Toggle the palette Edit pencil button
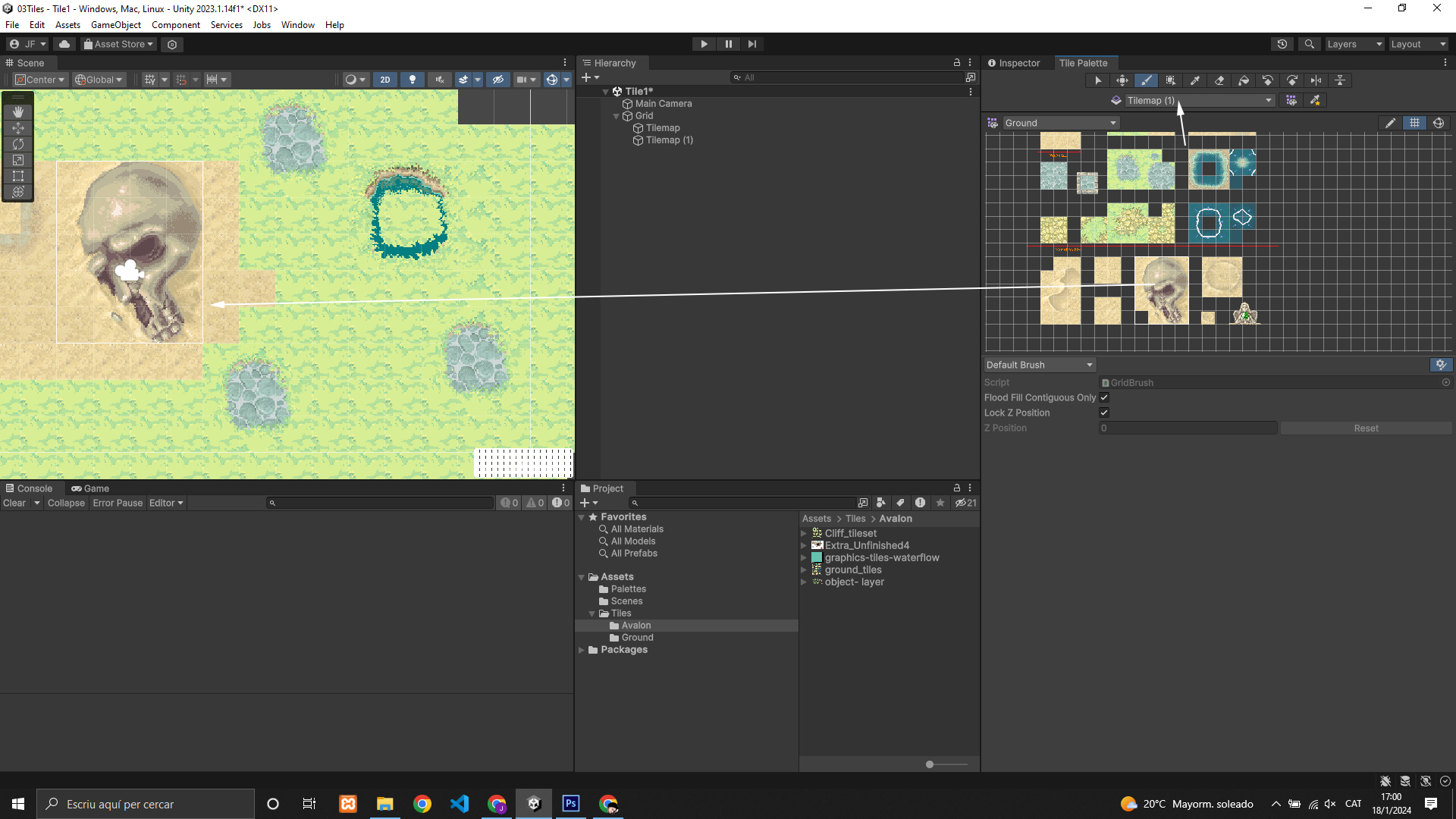Viewport: 1456px width, 819px height. click(1390, 123)
